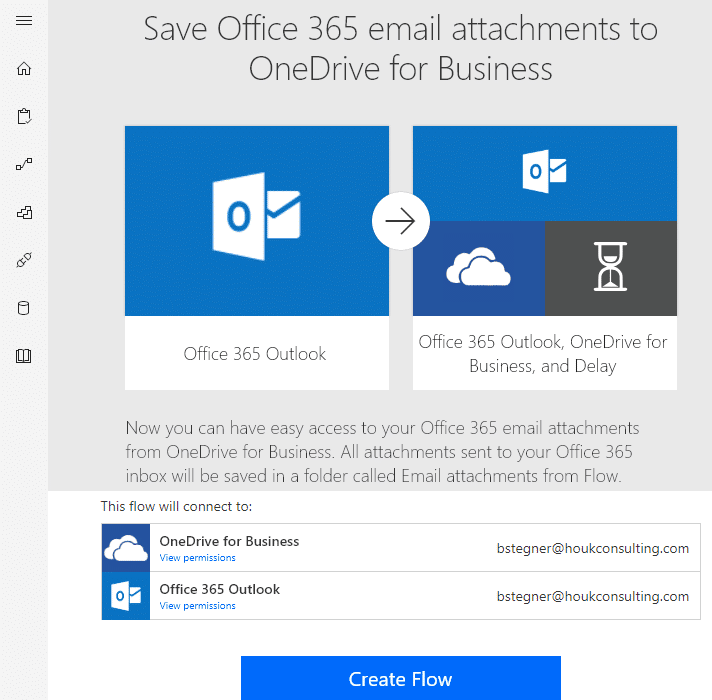
Task: Open Connectors plug icon in sidebar
Action: [24, 260]
